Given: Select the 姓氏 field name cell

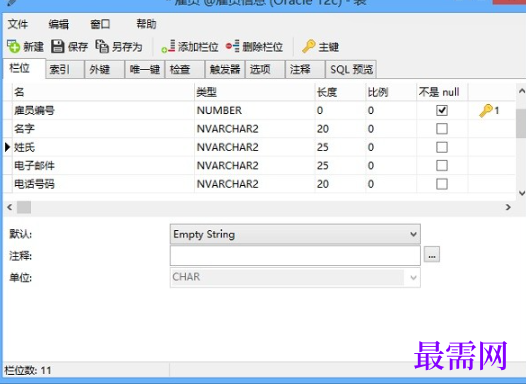Looking at the screenshot, I should click(103, 147).
